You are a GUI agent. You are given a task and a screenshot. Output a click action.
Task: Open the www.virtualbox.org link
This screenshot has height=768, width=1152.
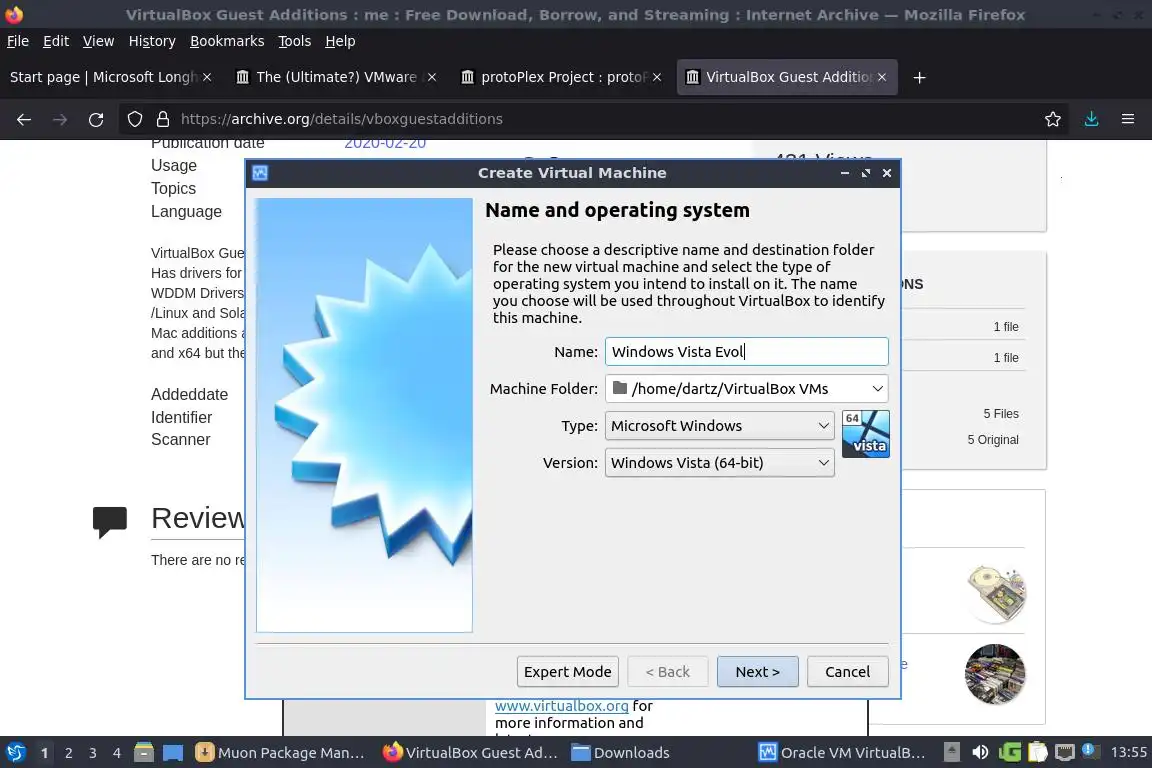(561, 706)
